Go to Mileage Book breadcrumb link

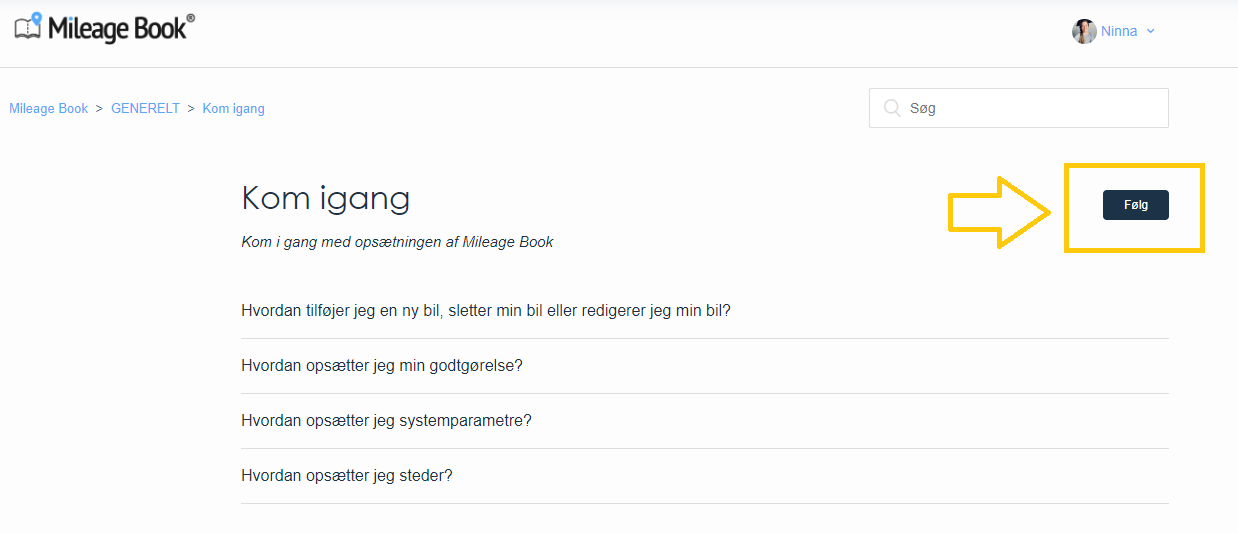tap(49, 108)
